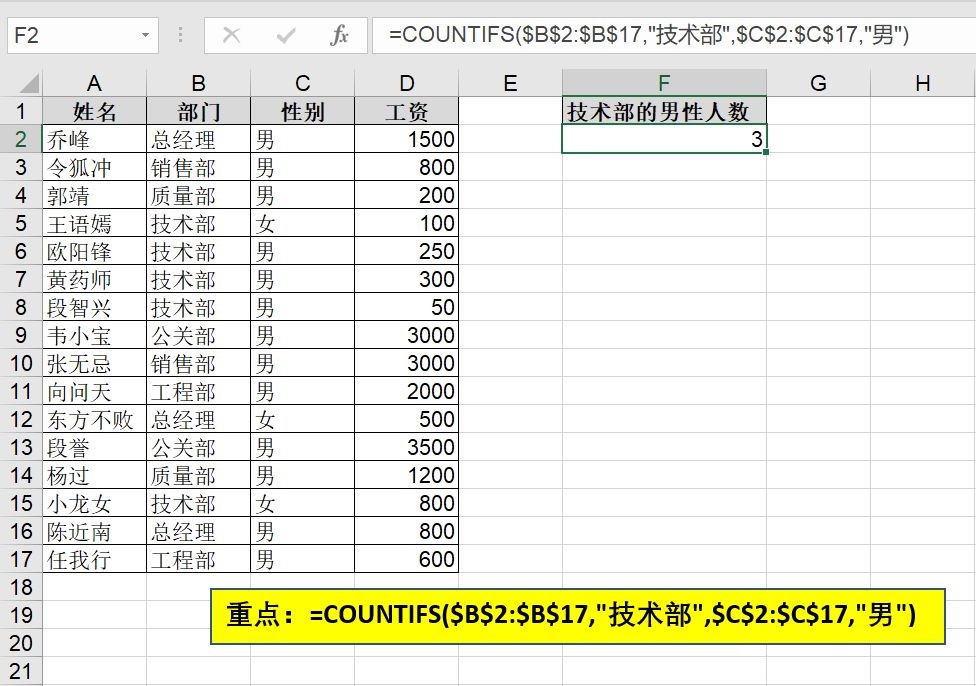Click 小龙女's gender cell 女
Screen dimensions: 976x686
[x=303, y=503]
